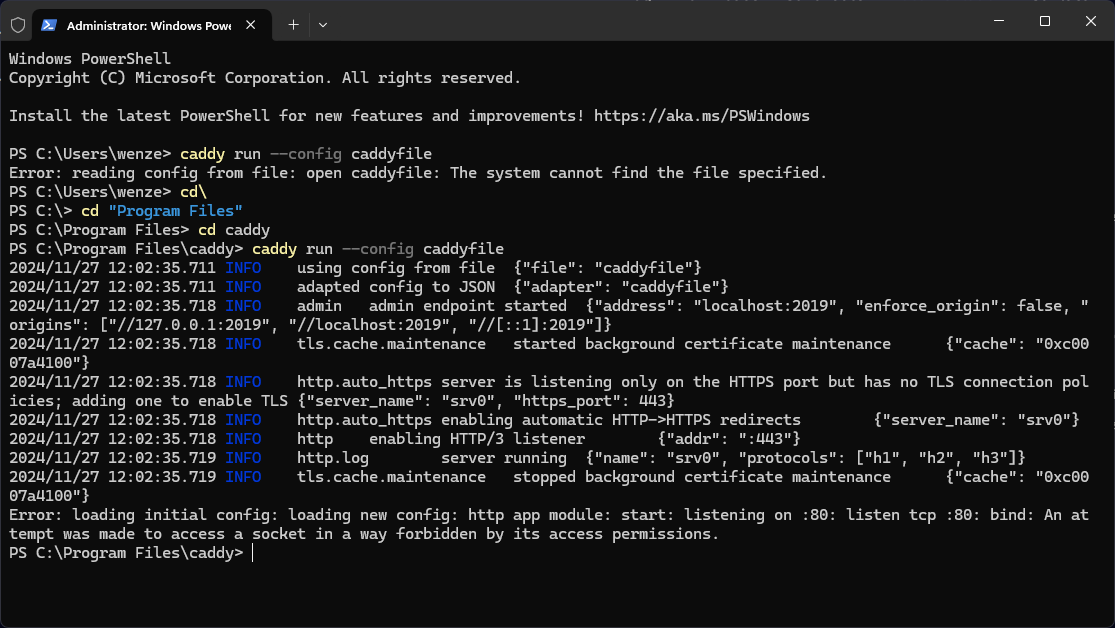
Task: Open the https://aka.ms/PSWindows link
Action: pyautogui.click(x=701, y=116)
